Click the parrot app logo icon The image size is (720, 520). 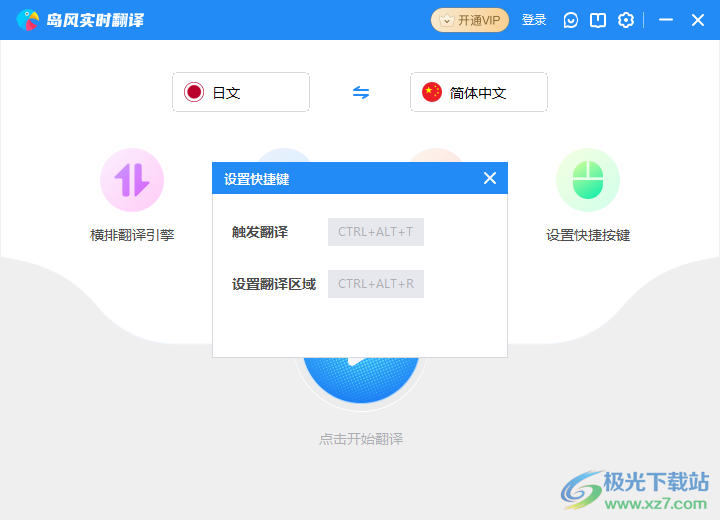[28, 20]
